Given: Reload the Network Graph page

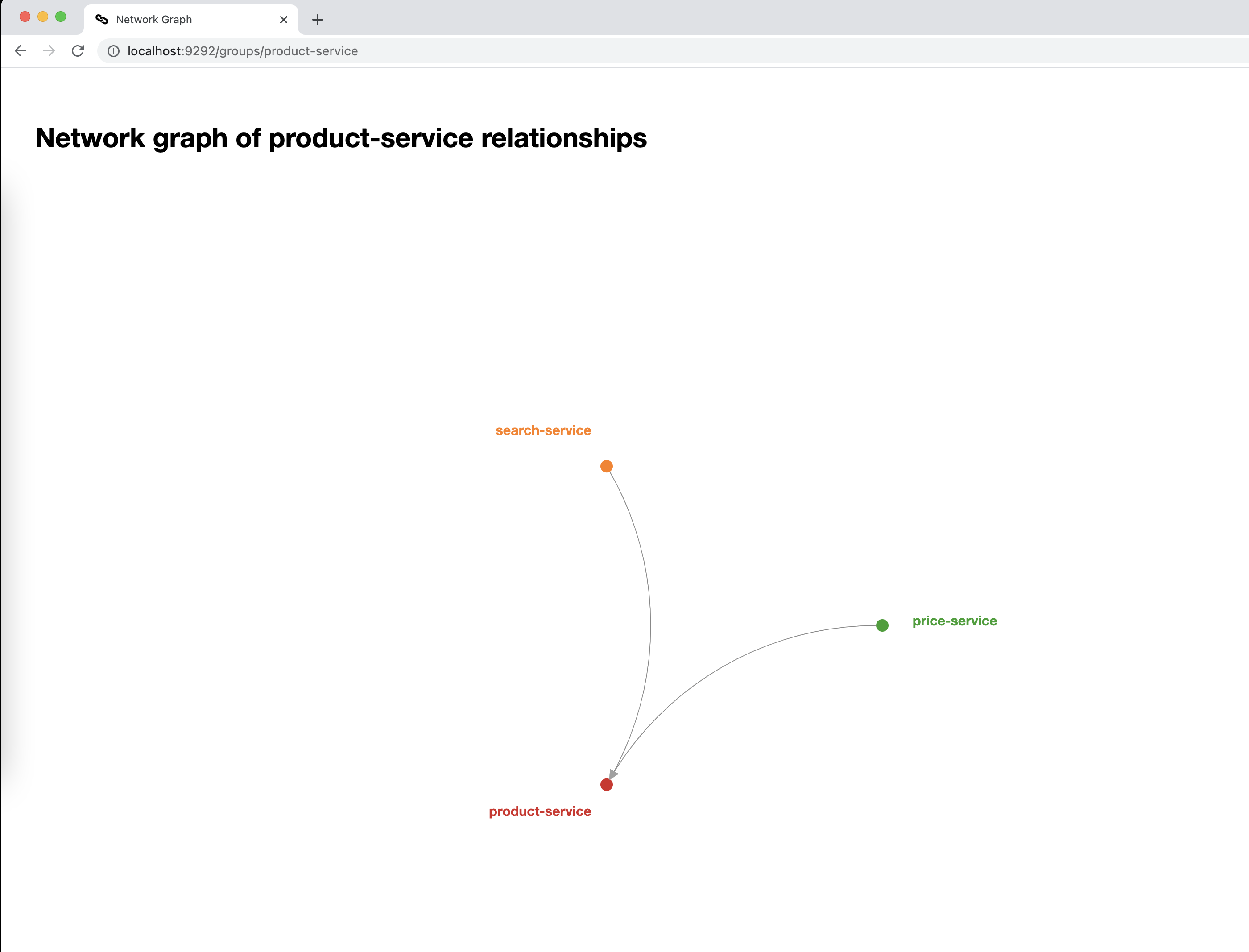Looking at the screenshot, I should (78, 51).
